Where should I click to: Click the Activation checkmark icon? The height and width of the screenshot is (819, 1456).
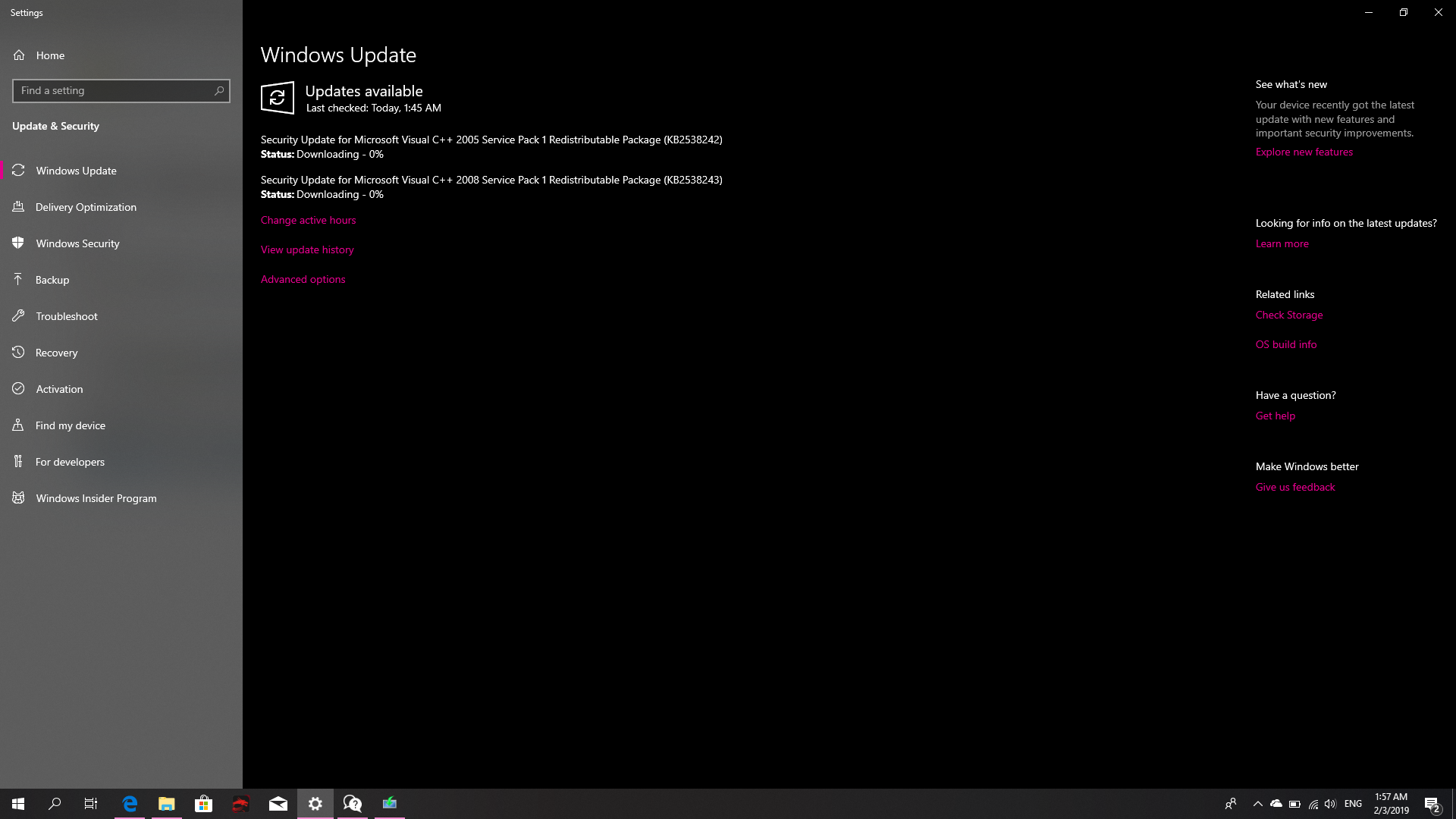tap(18, 389)
